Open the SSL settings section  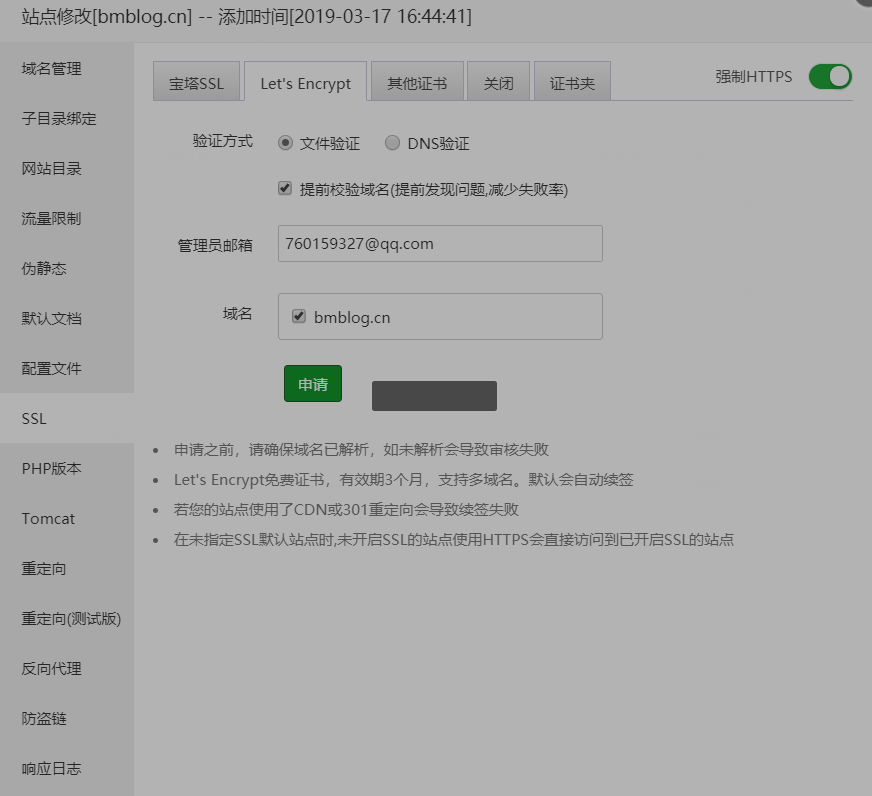[x=33, y=418]
